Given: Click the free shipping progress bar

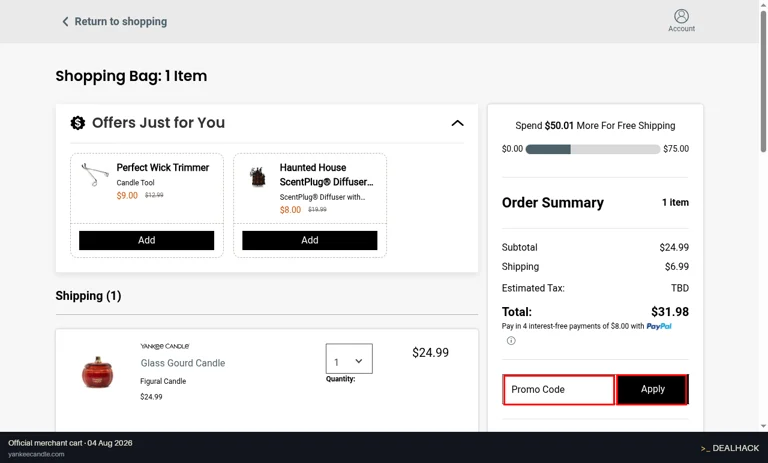Looking at the screenshot, I should tap(593, 149).
